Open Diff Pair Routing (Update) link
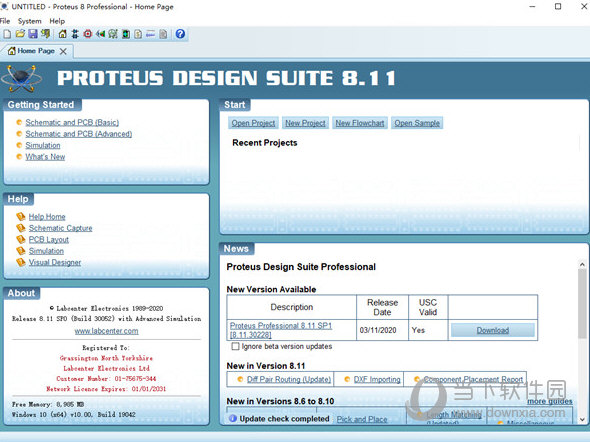 click(289, 379)
